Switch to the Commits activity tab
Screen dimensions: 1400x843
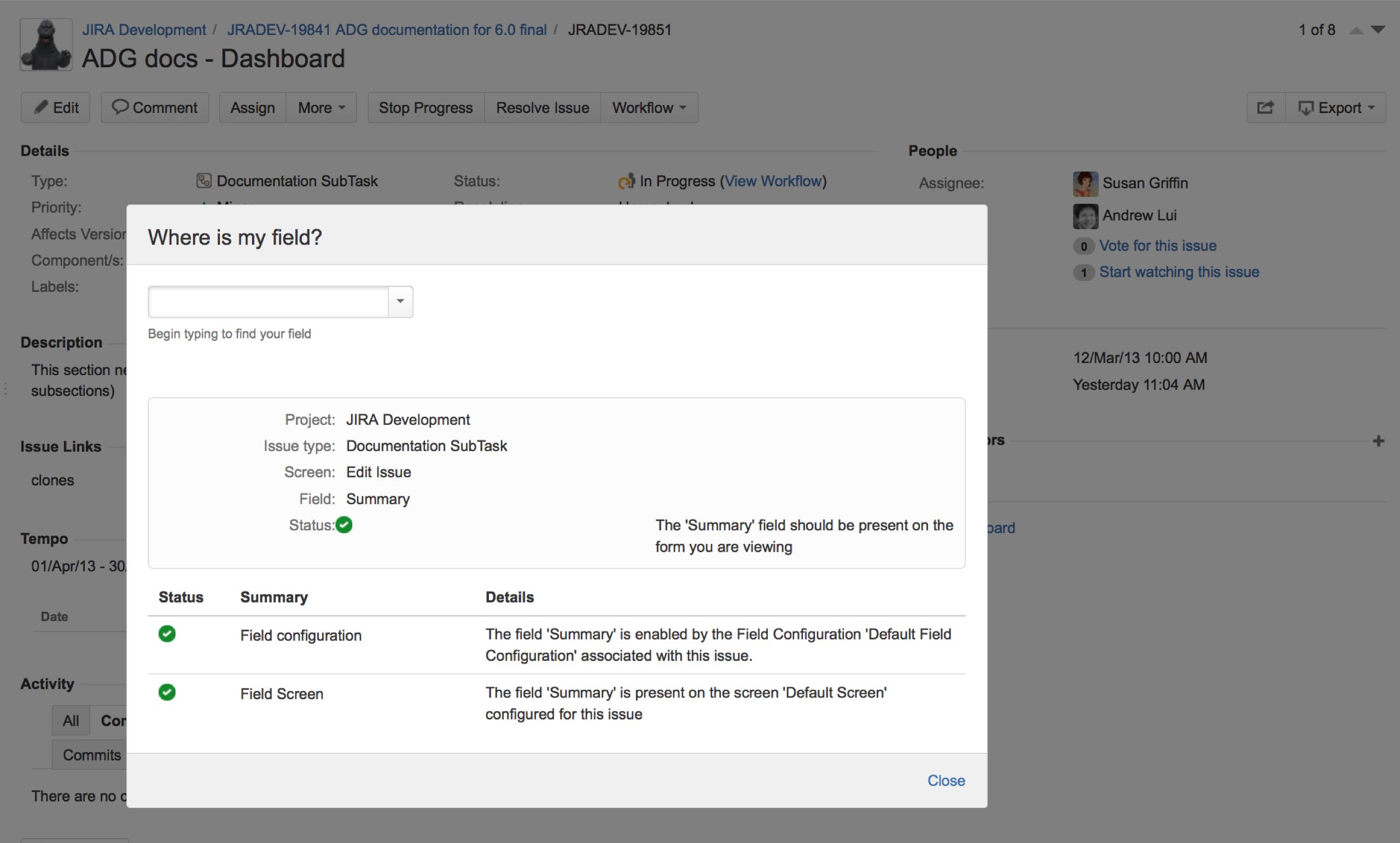(91, 755)
